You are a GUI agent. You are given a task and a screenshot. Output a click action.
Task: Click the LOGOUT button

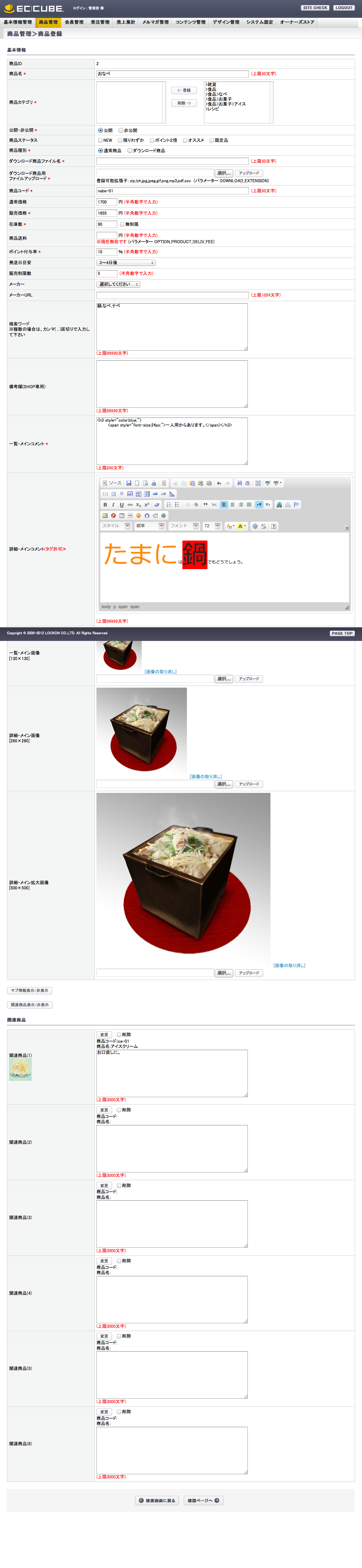tap(344, 8)
